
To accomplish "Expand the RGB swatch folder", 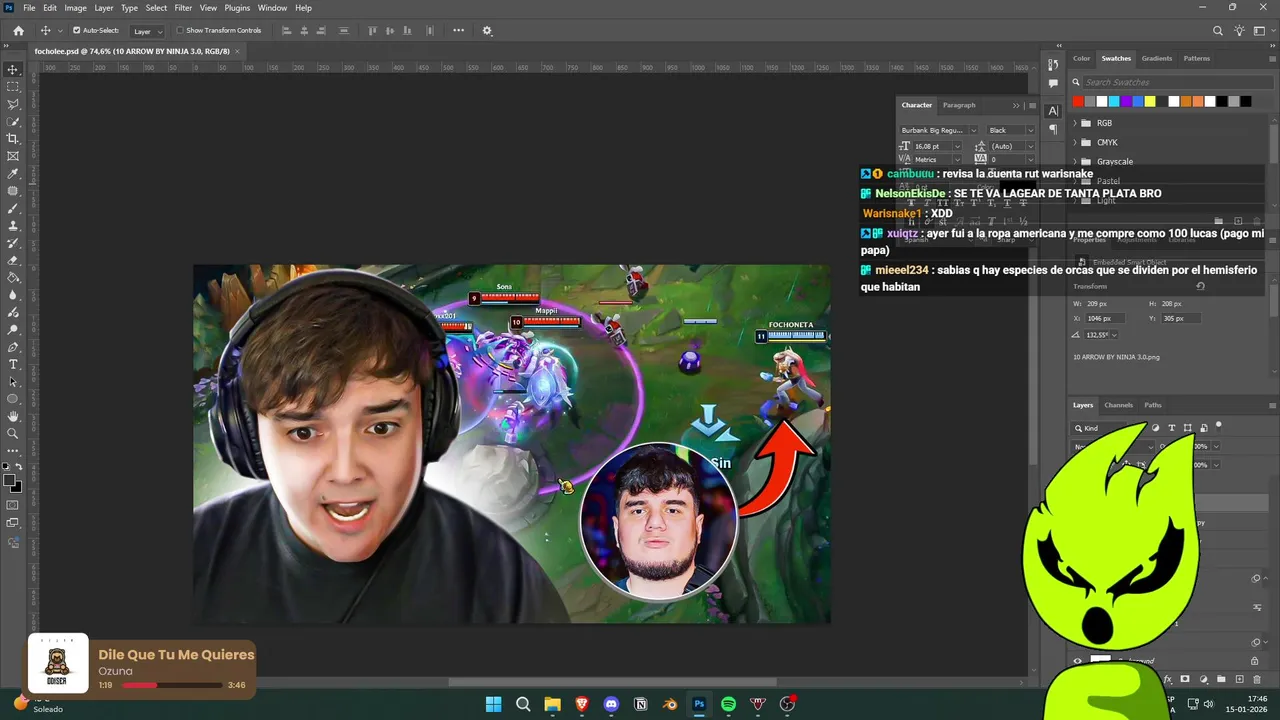I will point(1075,123).
